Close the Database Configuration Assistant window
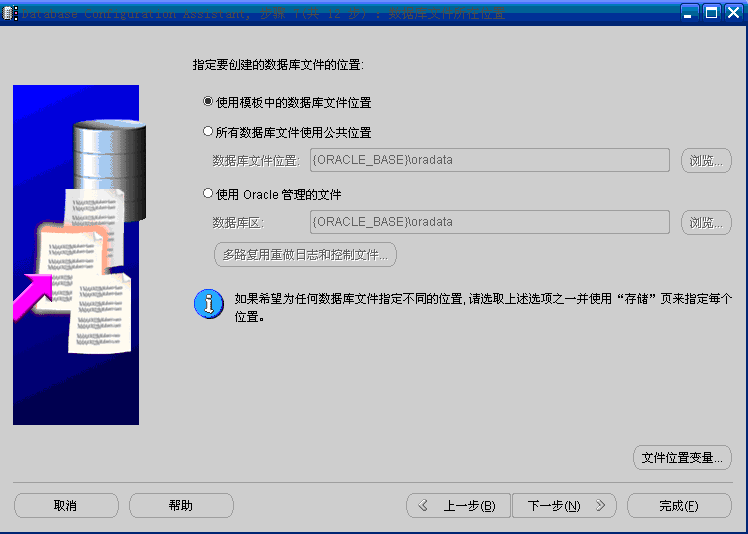The height and width of the screenshot is (534, 748). click(x=734, y=13)
